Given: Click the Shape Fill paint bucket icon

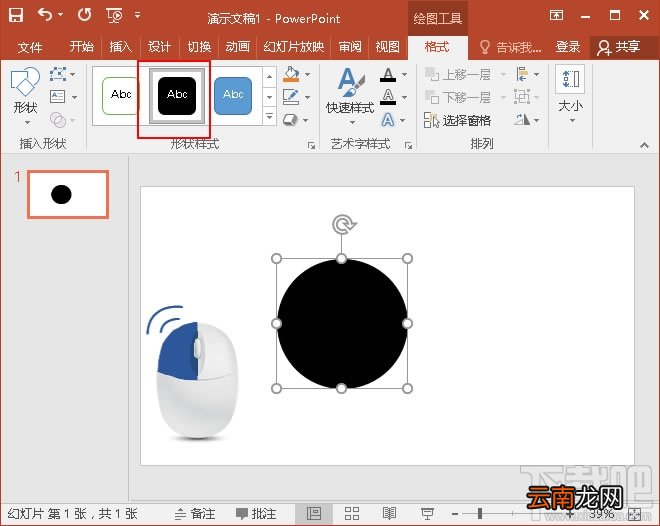Looking at the screenshot, I should (291, 74).
